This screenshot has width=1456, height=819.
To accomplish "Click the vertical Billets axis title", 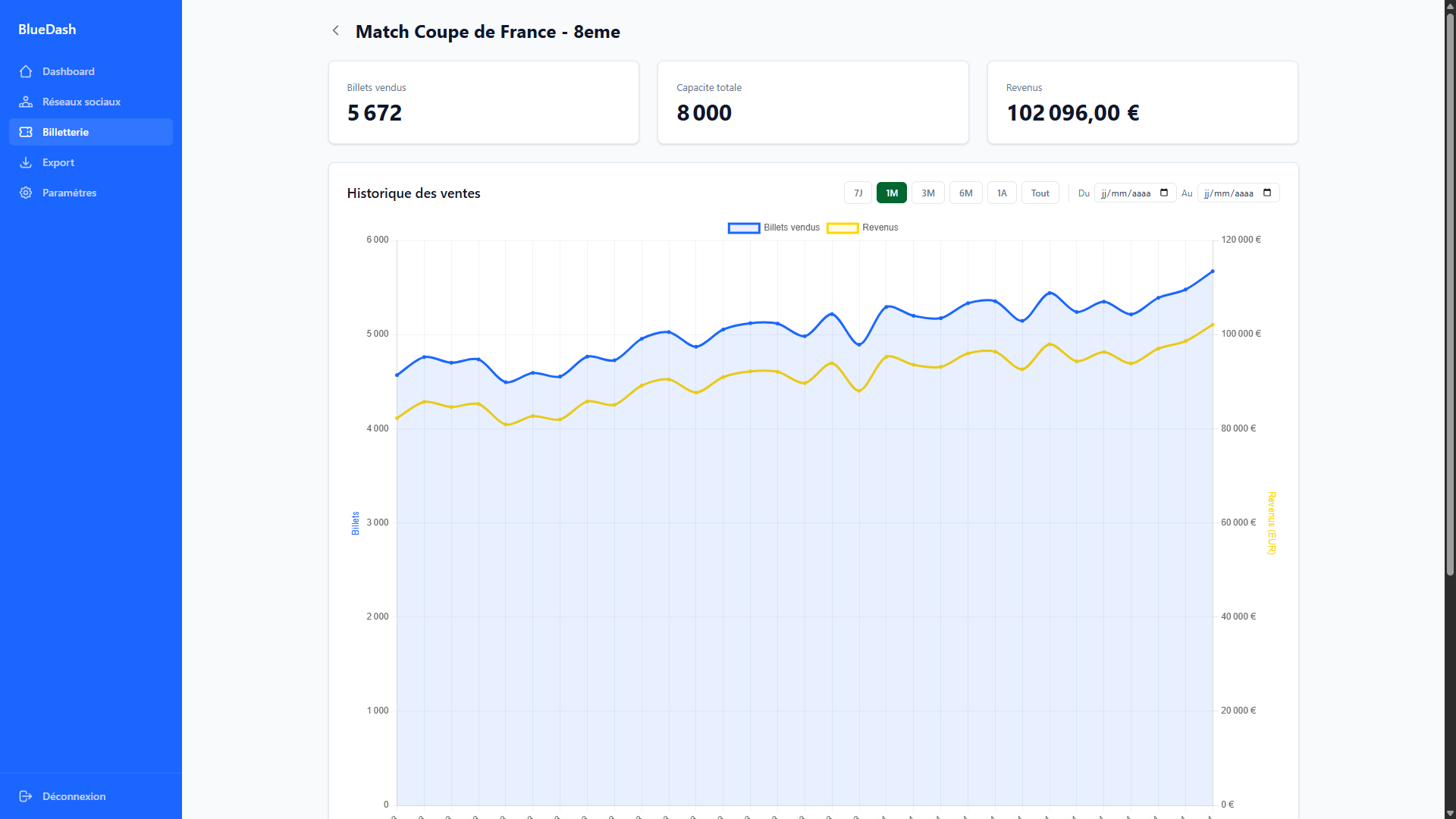I will coord(356,523).
